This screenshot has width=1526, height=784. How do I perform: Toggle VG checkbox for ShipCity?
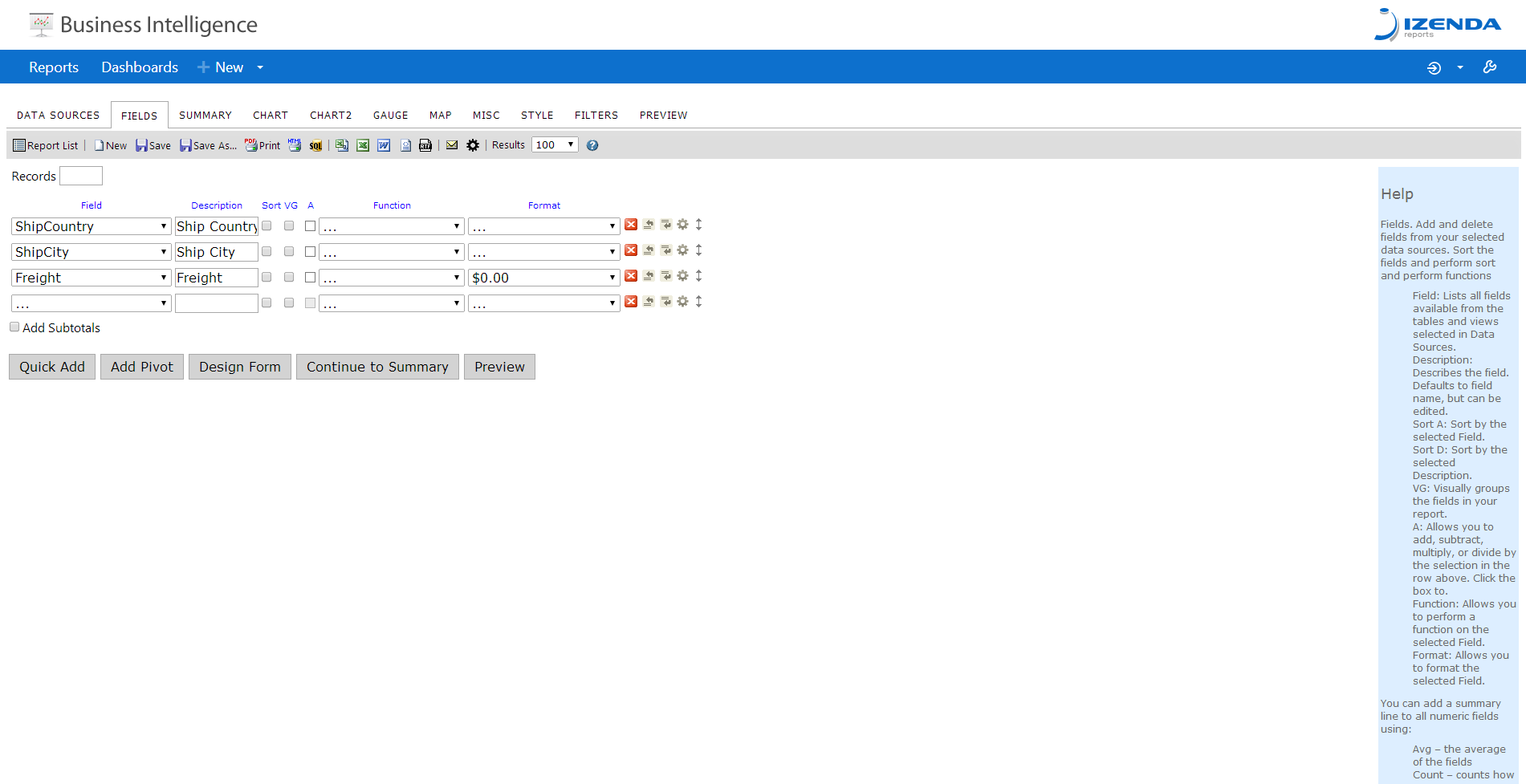[289, 252]
